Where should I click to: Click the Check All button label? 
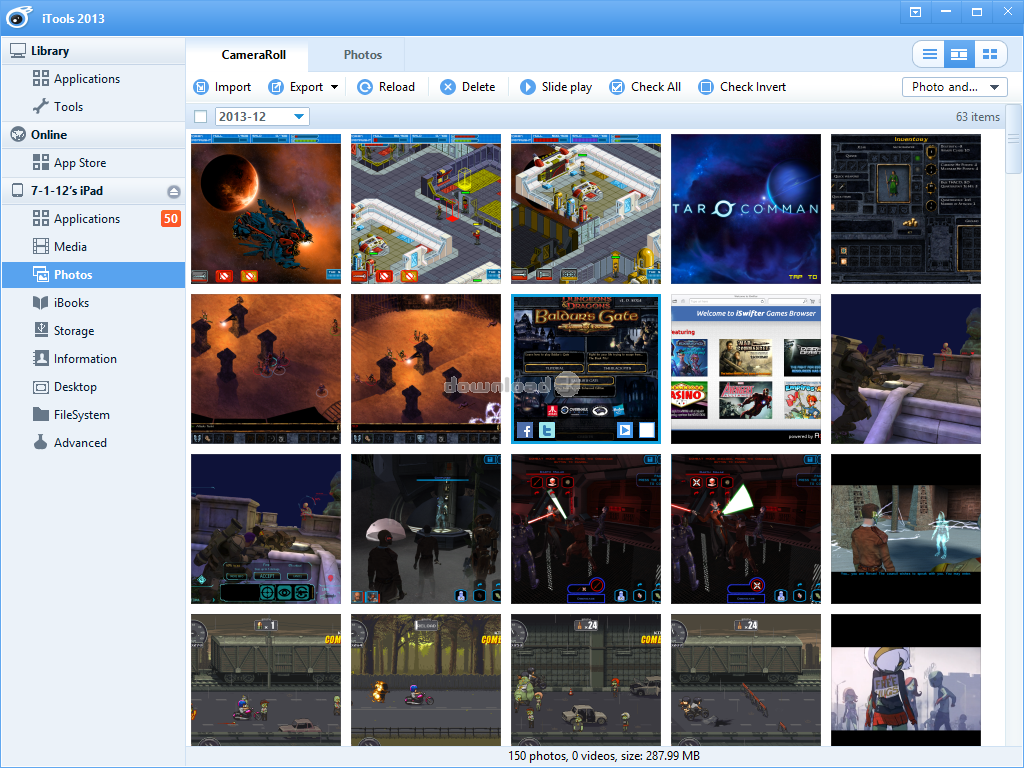point(656,87)
